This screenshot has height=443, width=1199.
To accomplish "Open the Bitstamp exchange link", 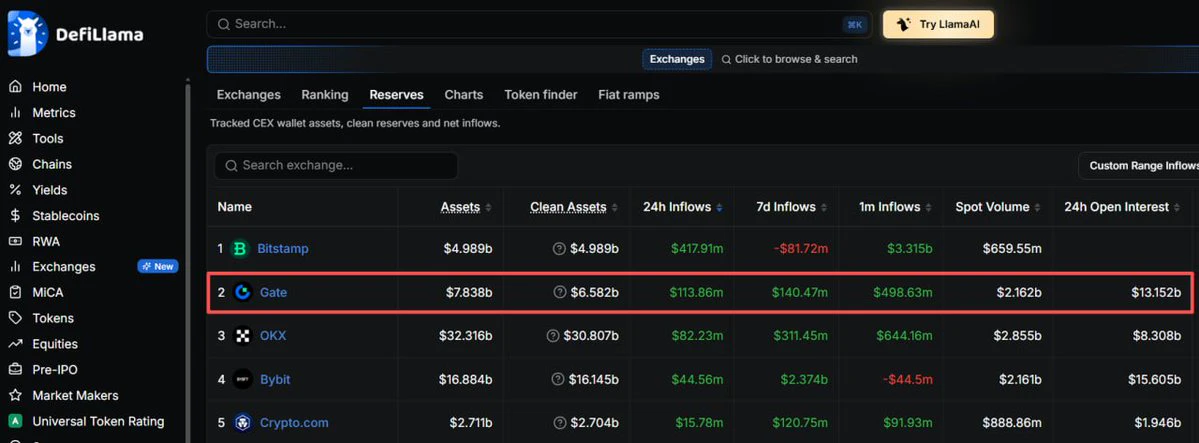I will pos(283,249).
